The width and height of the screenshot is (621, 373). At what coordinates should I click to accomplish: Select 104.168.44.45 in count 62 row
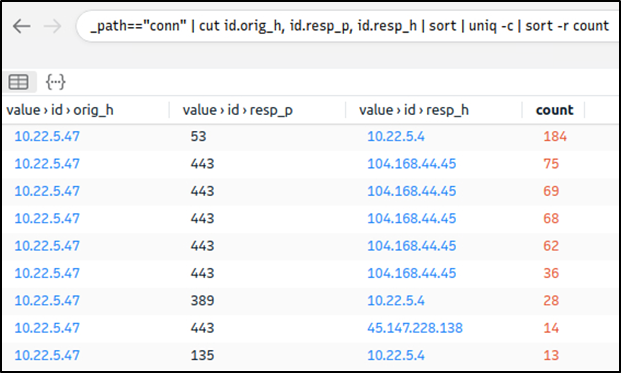click(x=411, y=246)
